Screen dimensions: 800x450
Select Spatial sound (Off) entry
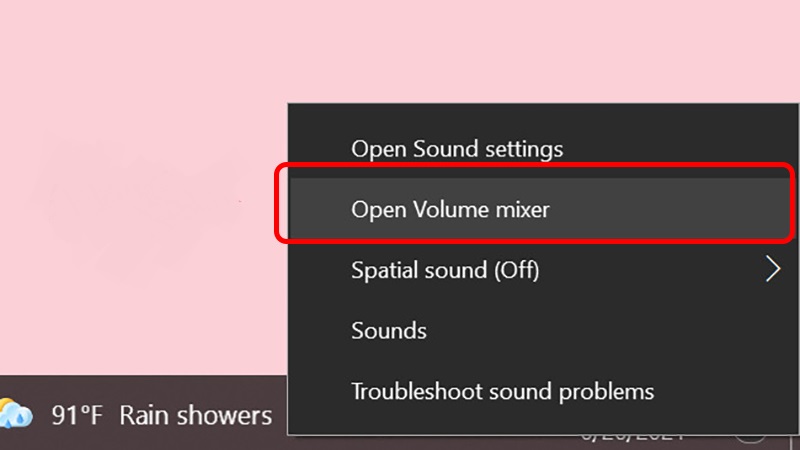(x=445, y=270)
